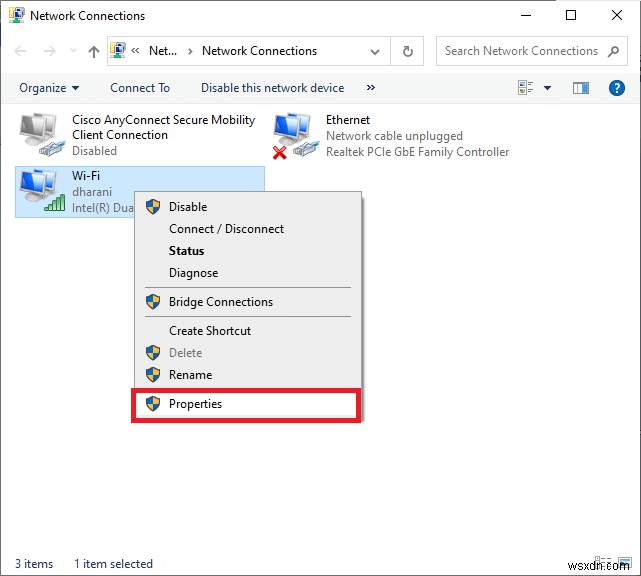641x576 pixels.
Task: Open Properties from the context menu
Action: (248, 404)
